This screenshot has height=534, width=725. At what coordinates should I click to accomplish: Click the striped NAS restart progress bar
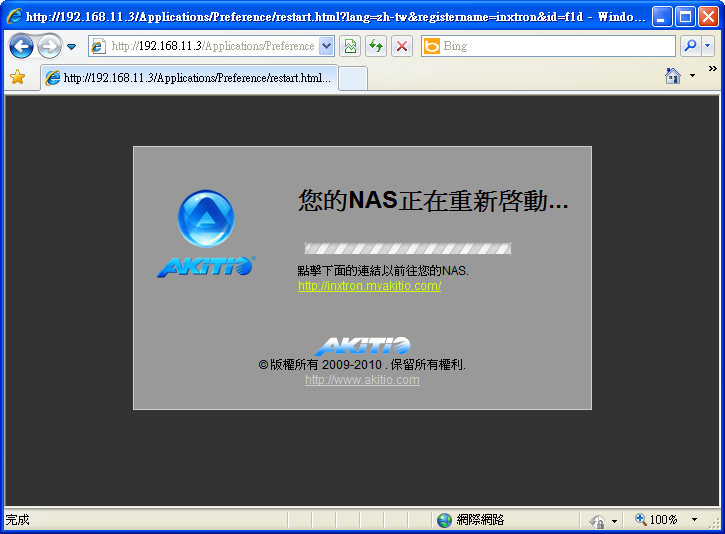(407, 249)
